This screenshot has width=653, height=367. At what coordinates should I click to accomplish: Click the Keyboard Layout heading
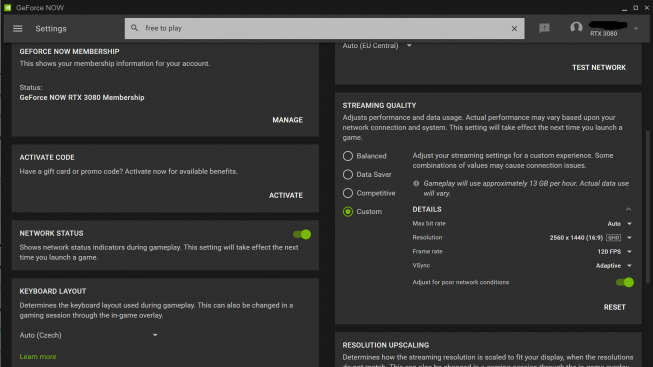click(53, 291)
